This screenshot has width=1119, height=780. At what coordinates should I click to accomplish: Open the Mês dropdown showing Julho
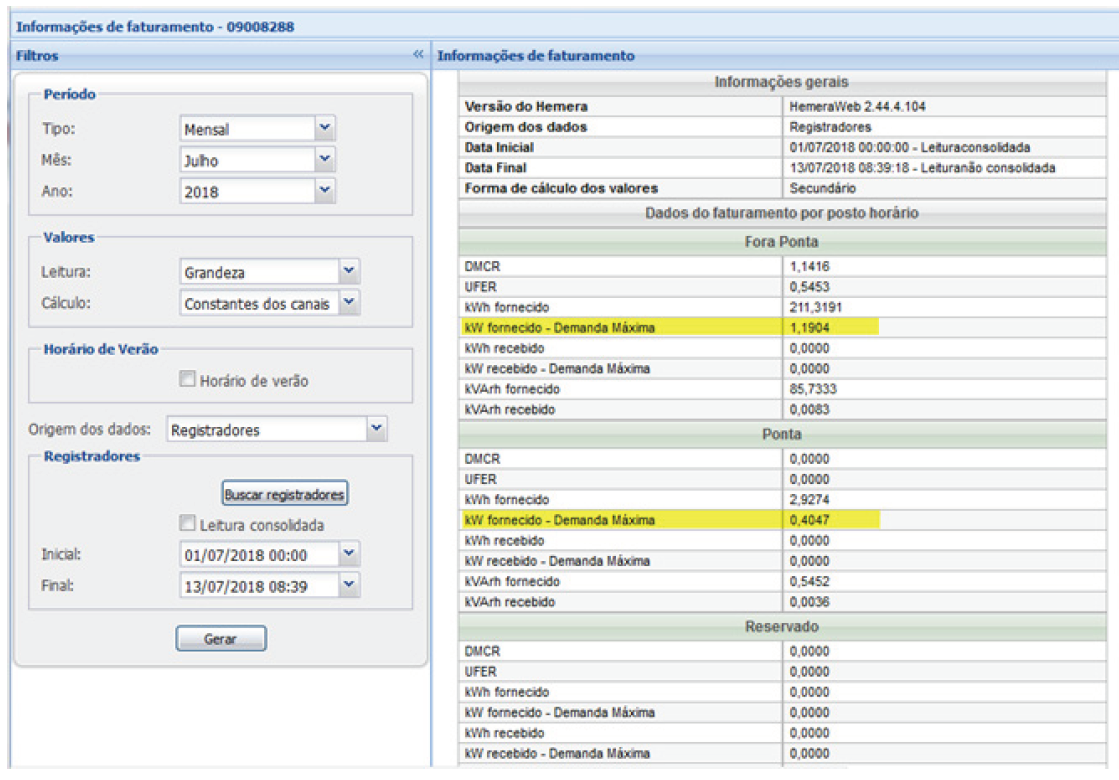coord(324,159)
